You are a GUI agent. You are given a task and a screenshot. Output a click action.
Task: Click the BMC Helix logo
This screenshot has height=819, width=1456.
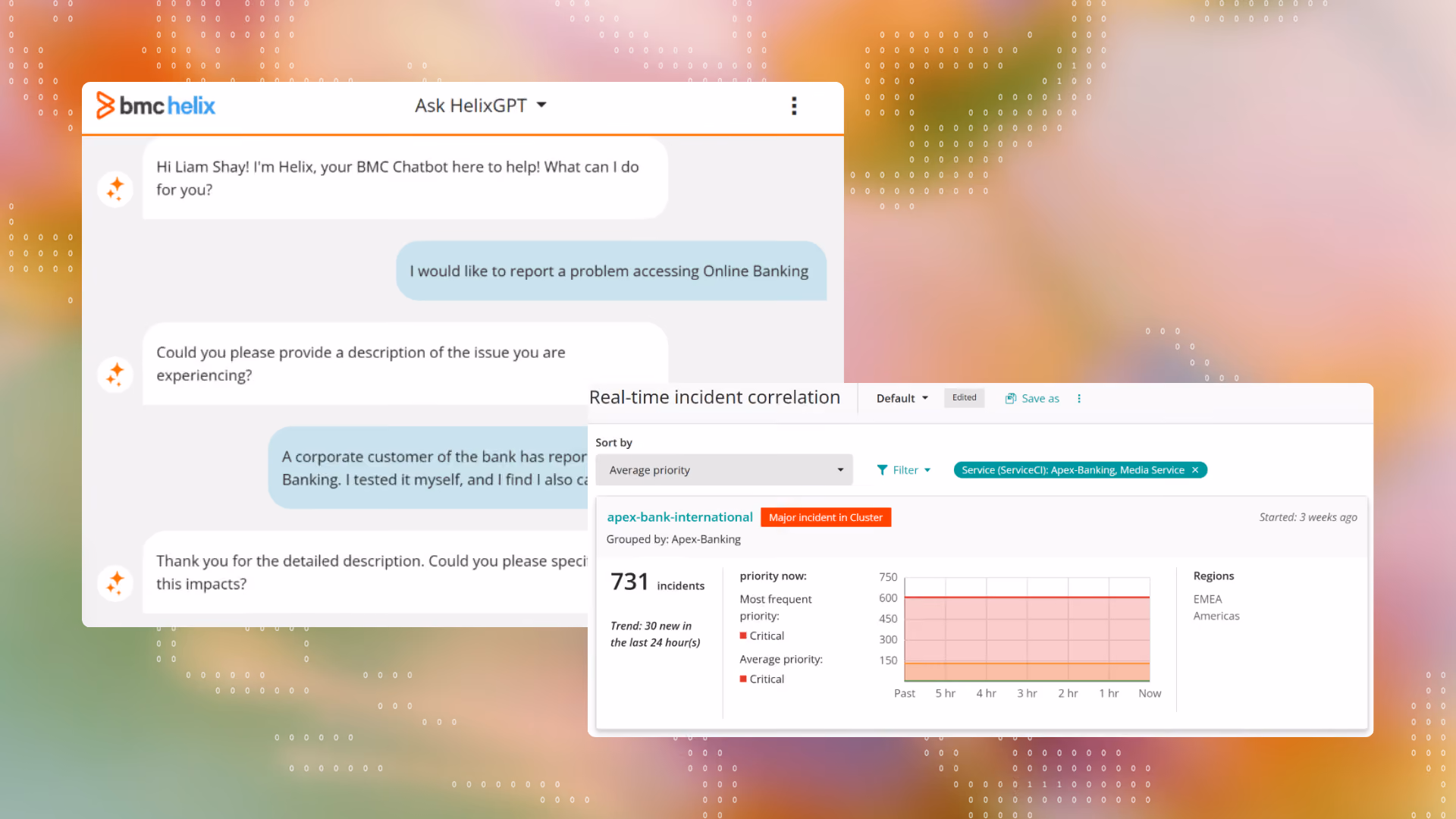click(x=155, y=105)
